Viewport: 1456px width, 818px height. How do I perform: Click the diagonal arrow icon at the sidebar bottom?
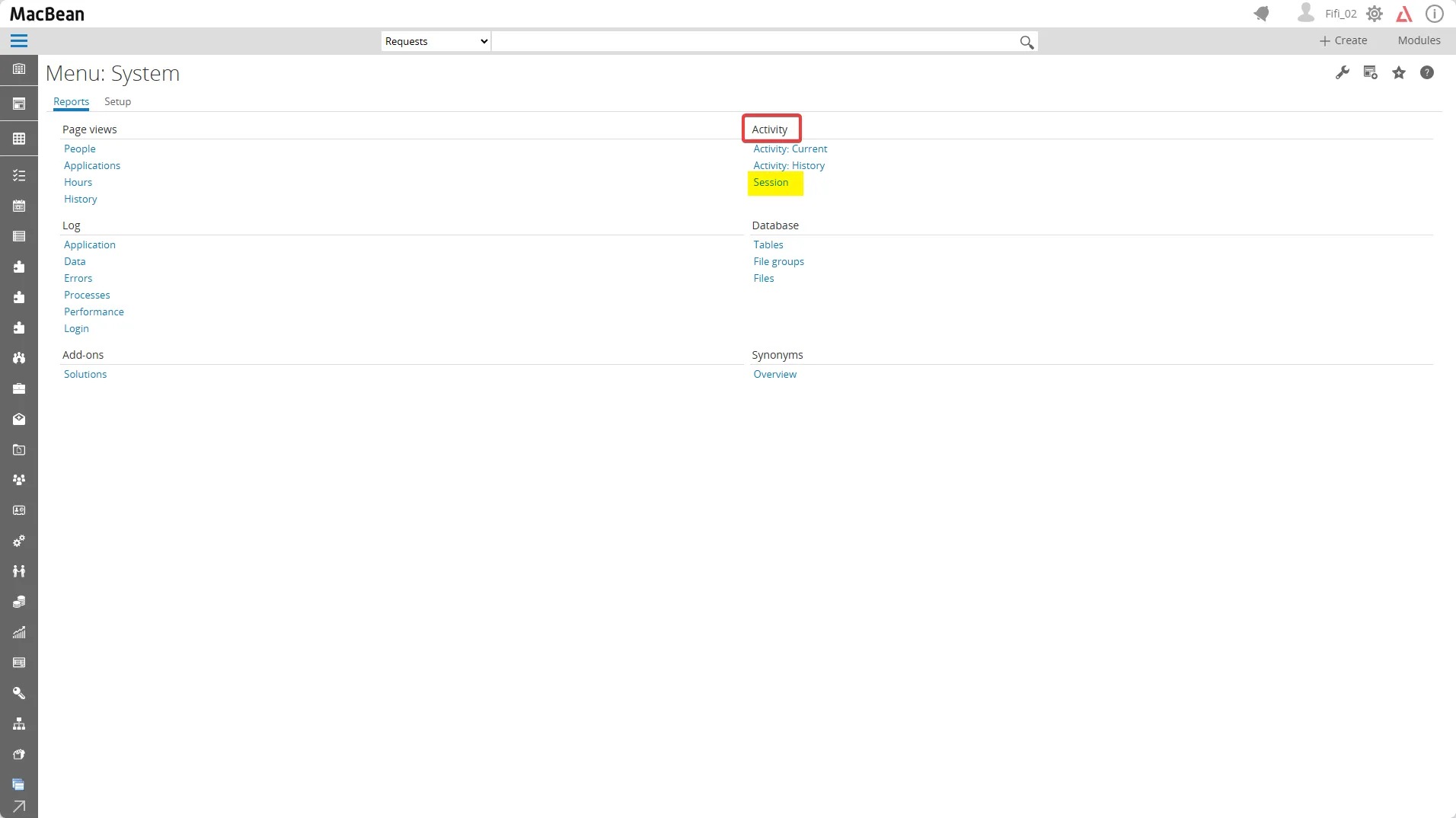coord(19,807)
